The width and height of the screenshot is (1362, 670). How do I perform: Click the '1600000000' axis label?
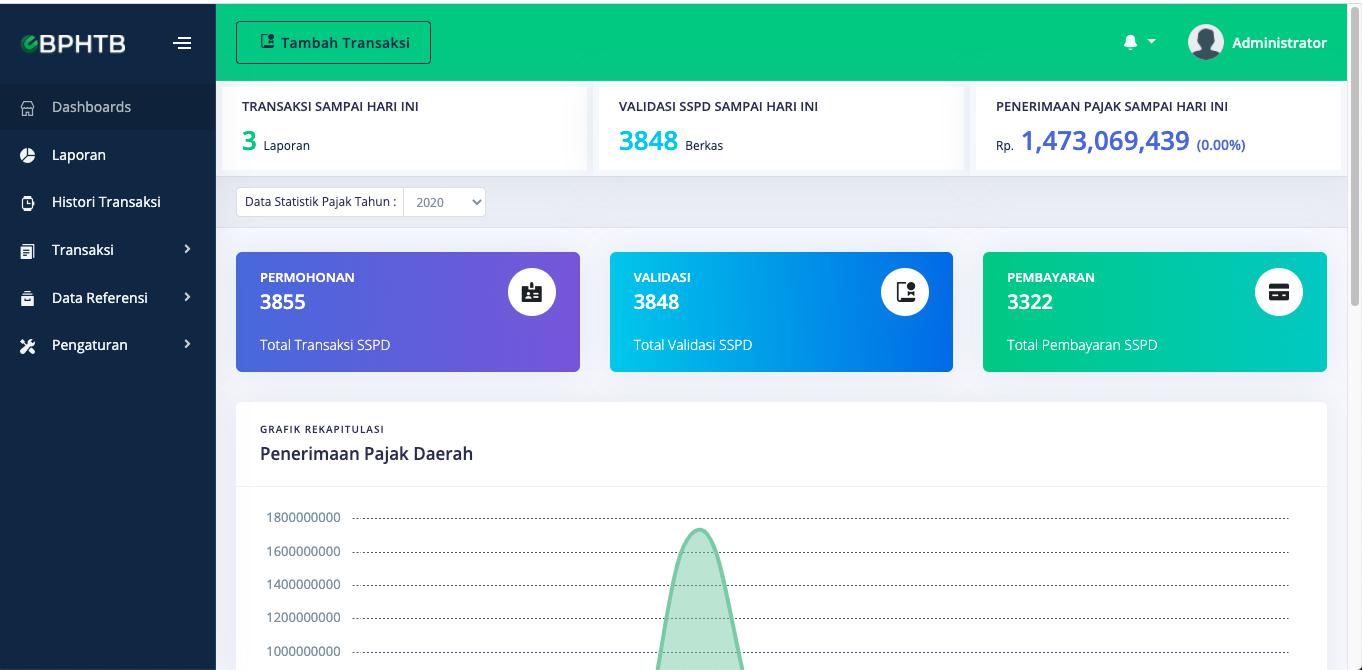[x=303, y=551]
